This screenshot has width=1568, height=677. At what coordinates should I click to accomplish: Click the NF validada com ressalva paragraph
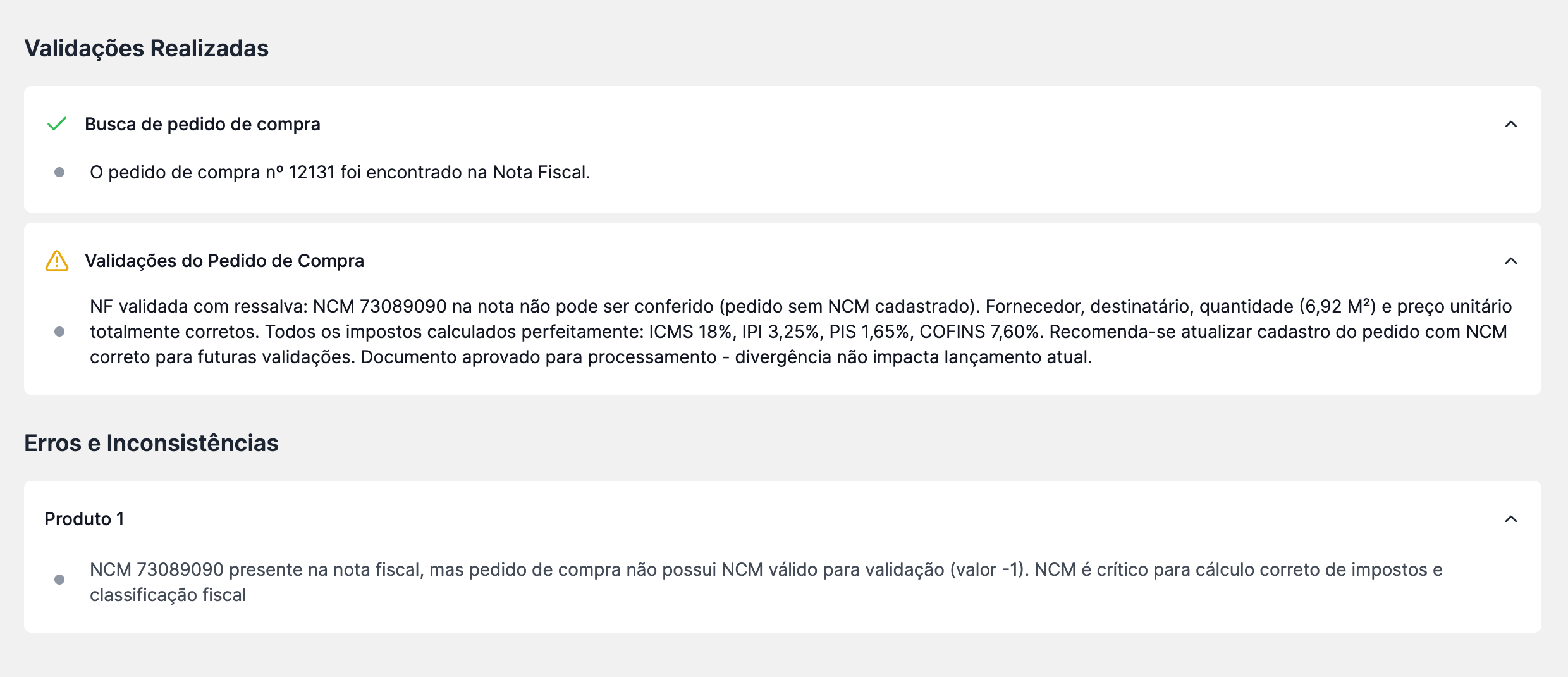coord(800,332)
